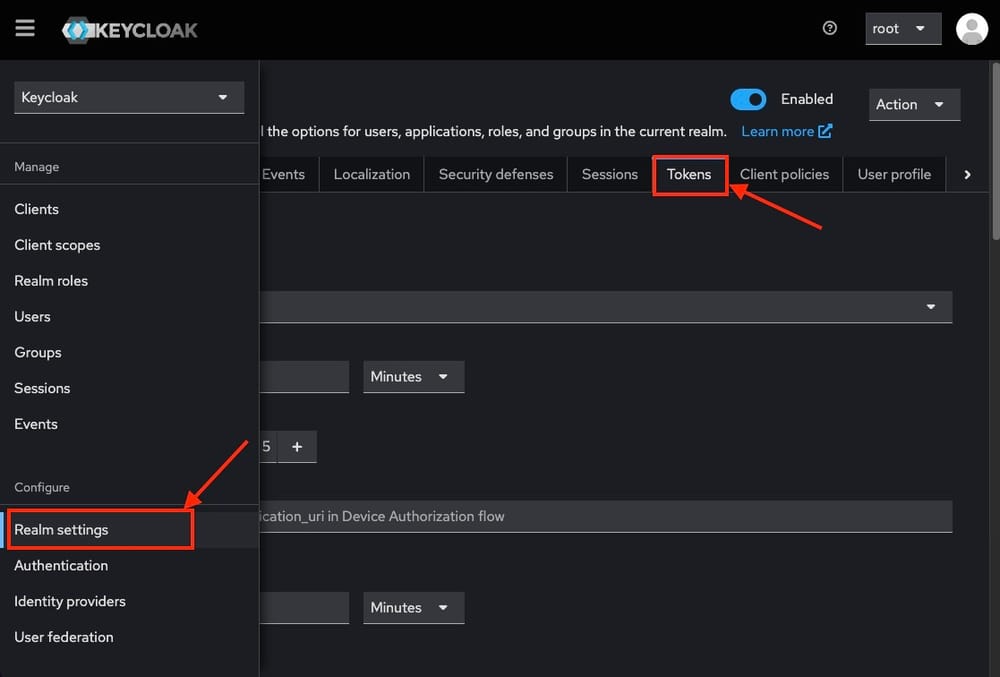Open the User federation page

tap(64, 637)
